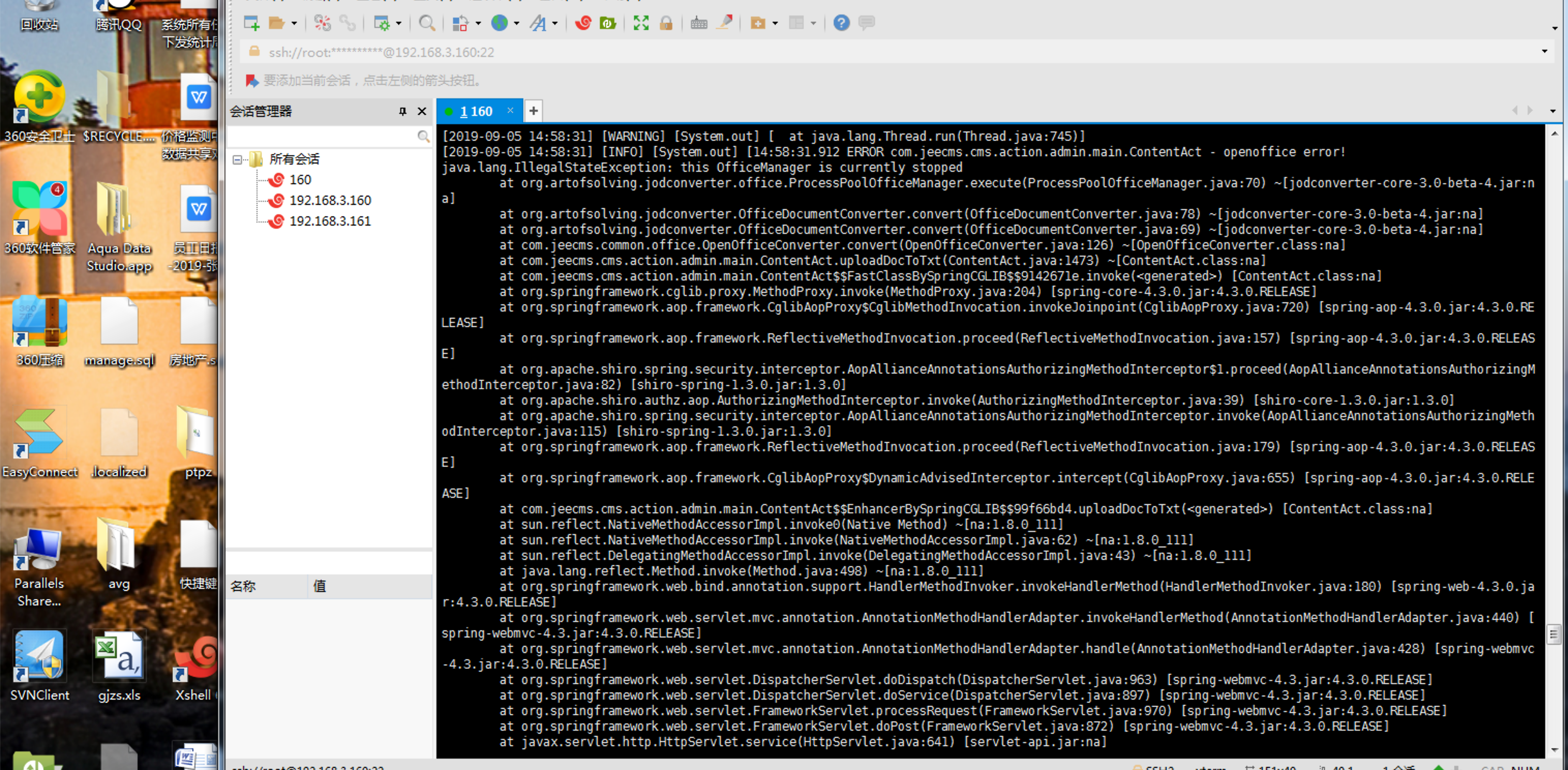The image size is (1568, 770).
Task: Select the 192.168.3.161 session
Action: pyautogui.click(x=329, y=221)
